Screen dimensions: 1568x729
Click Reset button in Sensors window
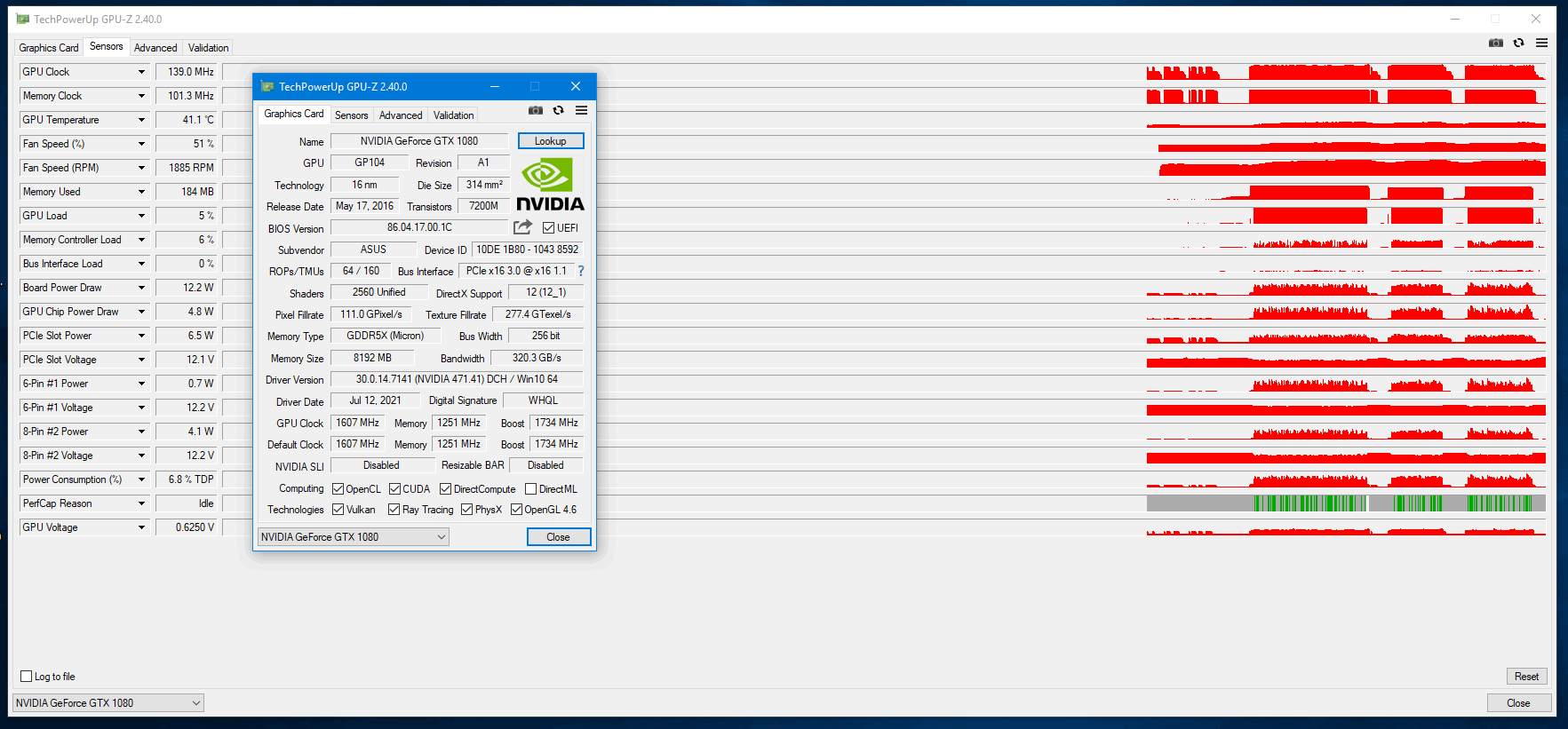click(1526, 677)
